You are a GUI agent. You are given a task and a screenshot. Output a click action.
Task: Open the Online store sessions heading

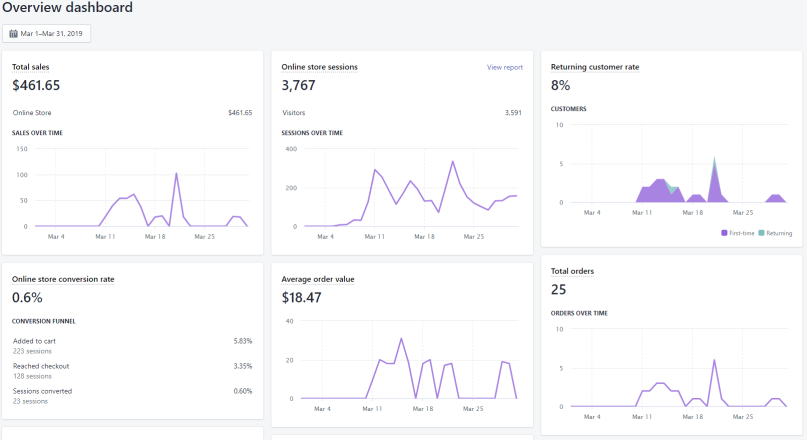point(319,67)
